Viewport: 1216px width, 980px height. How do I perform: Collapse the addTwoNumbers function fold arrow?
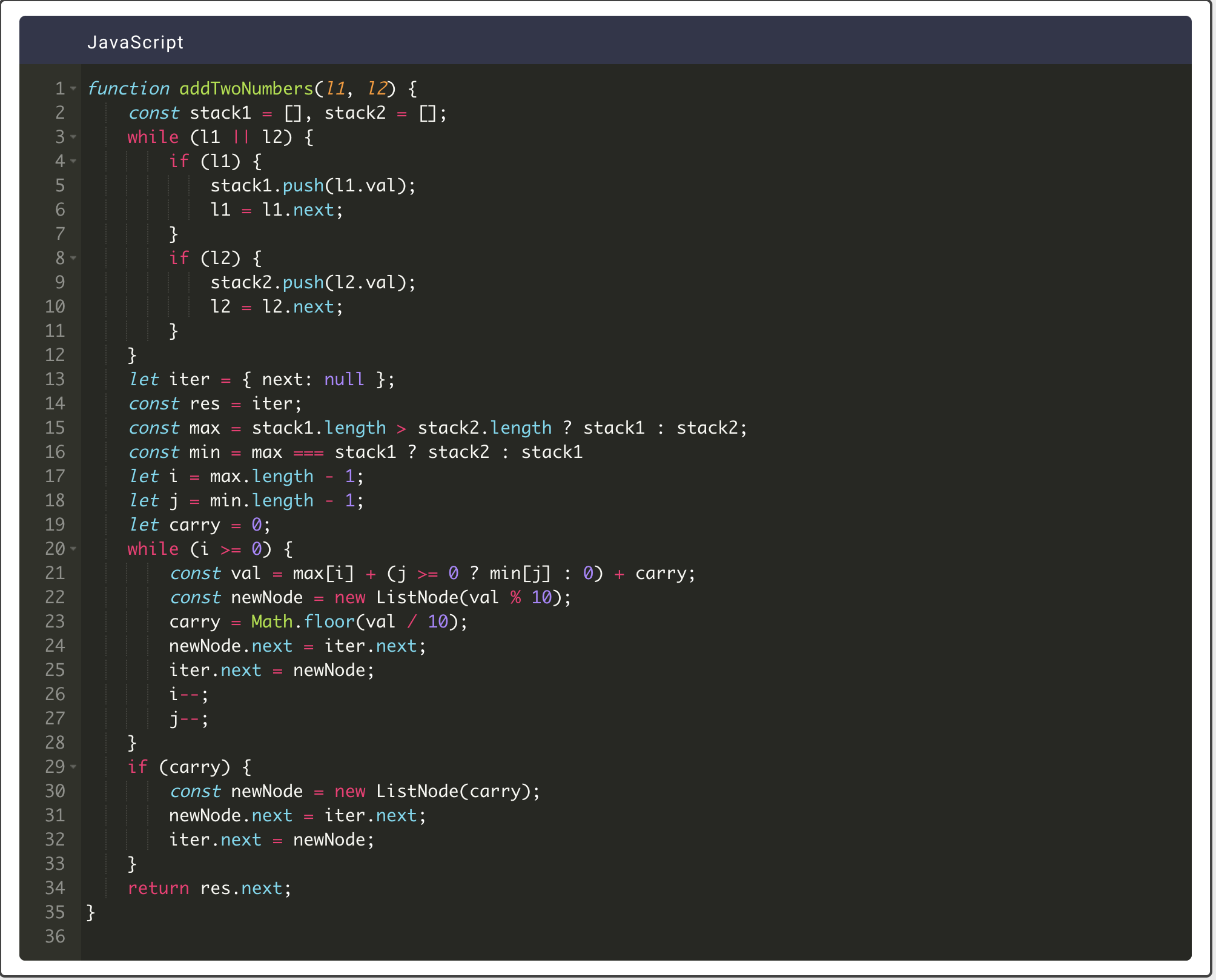(73, 88)
